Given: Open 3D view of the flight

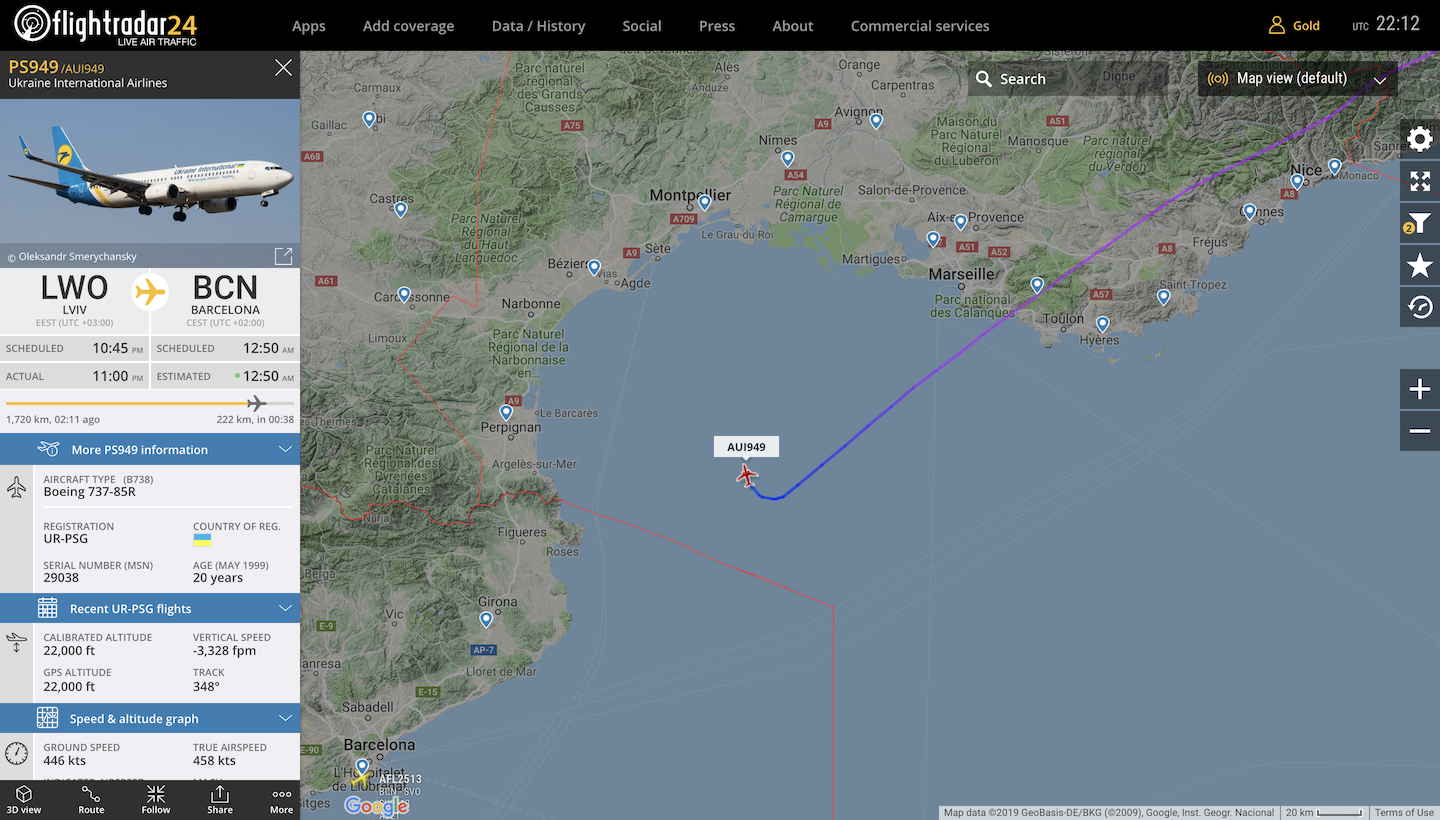Looking at the screenshot, I should coord(24,800).
